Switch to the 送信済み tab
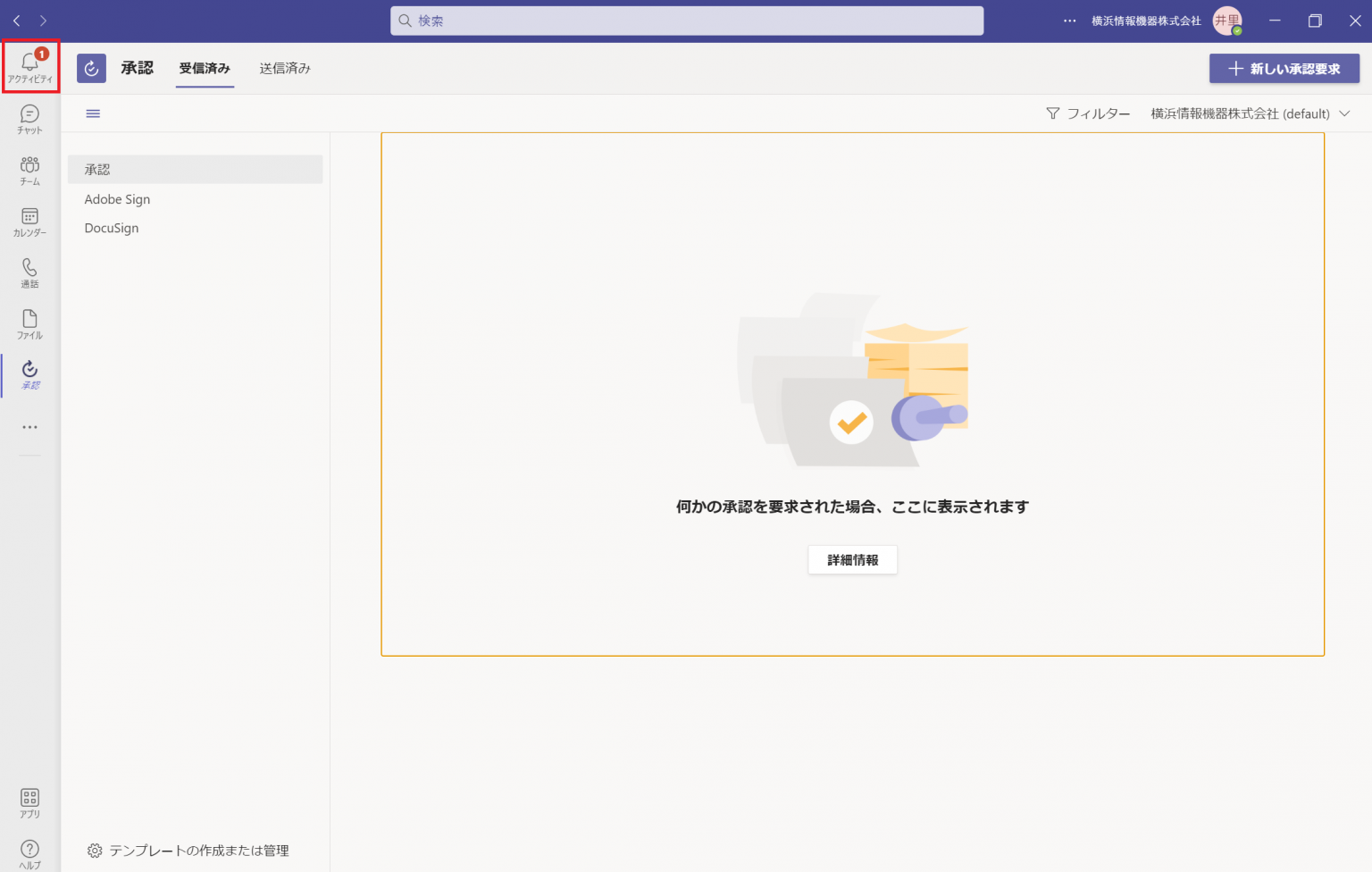 (284, 68)
